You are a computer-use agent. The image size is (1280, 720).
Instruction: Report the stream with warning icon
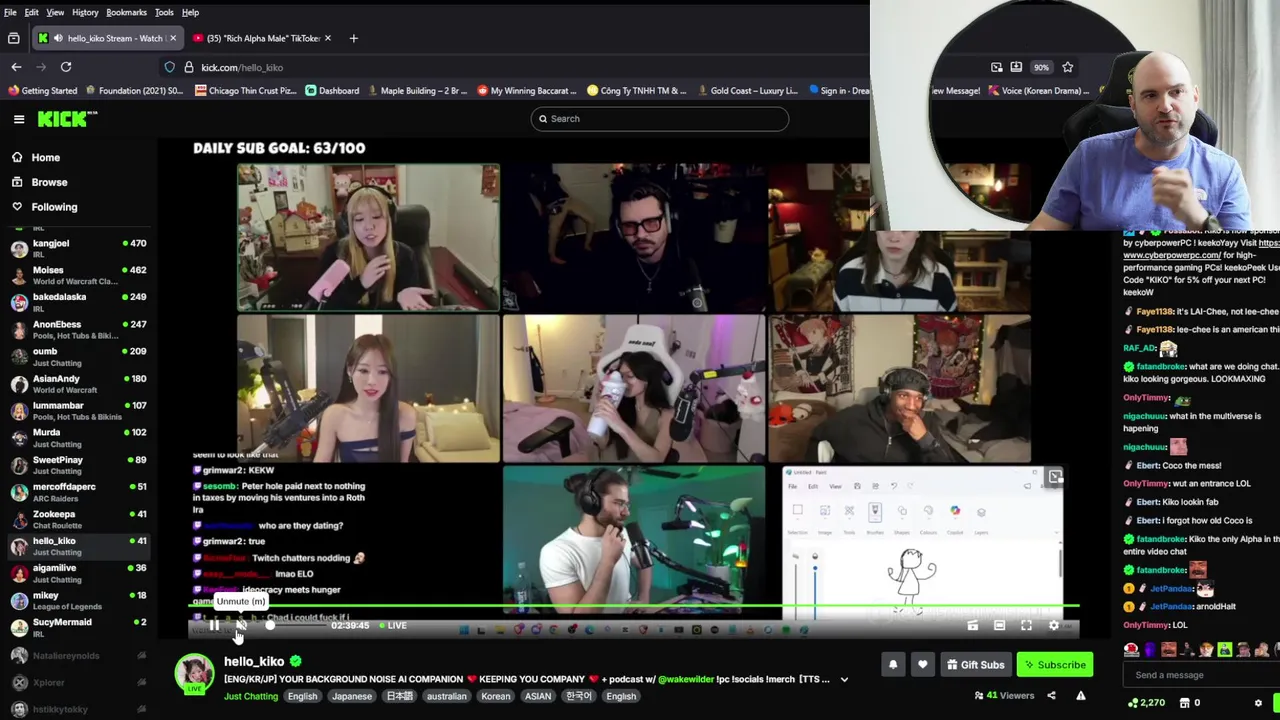(x=1080, y=695)
